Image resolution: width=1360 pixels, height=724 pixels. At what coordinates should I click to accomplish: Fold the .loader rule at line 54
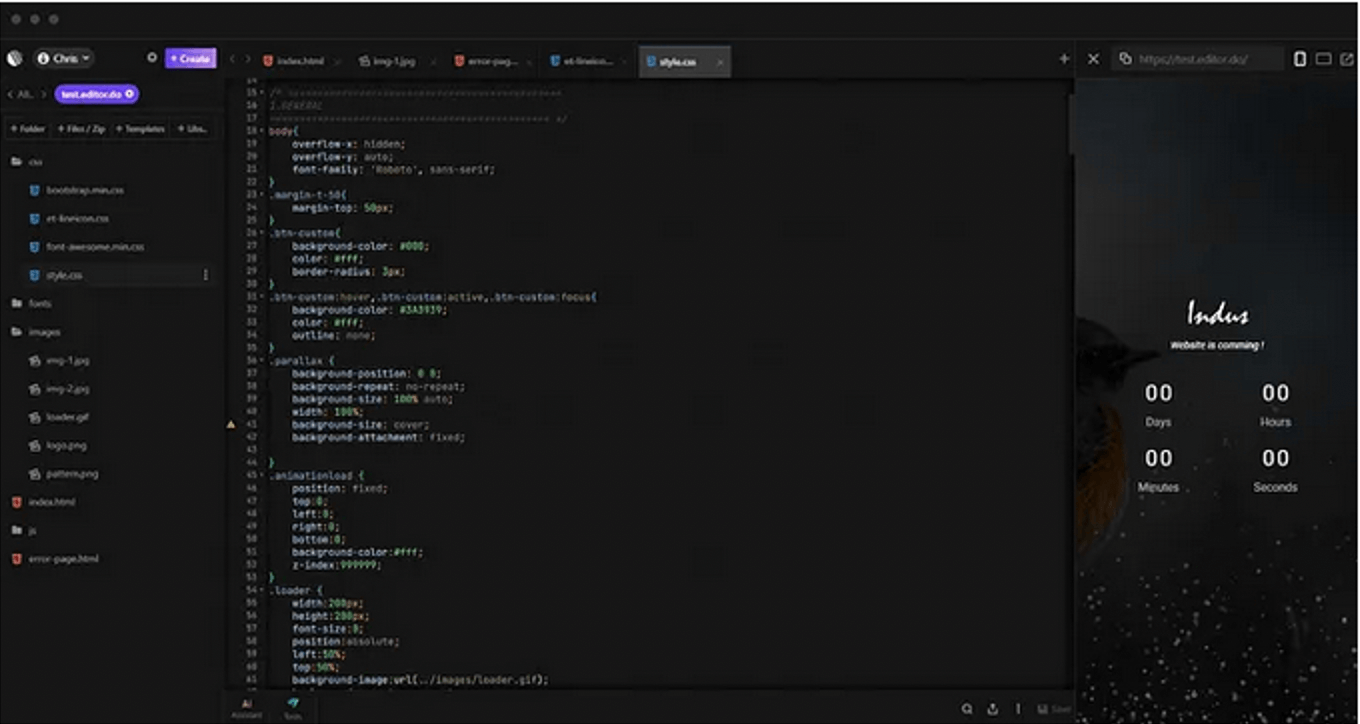(x=263, y=591)
